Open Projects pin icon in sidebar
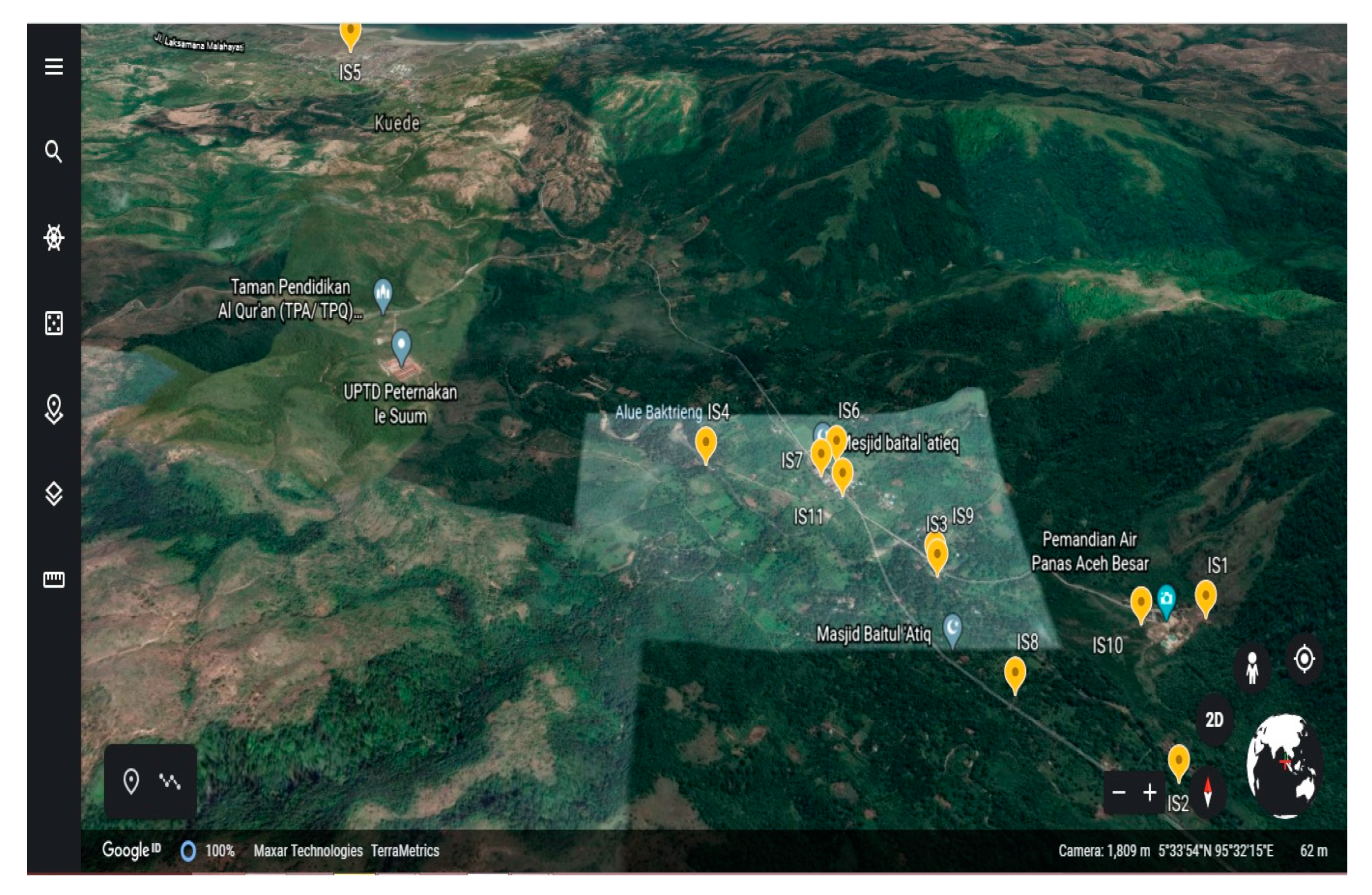 click(x=54, y=409)
